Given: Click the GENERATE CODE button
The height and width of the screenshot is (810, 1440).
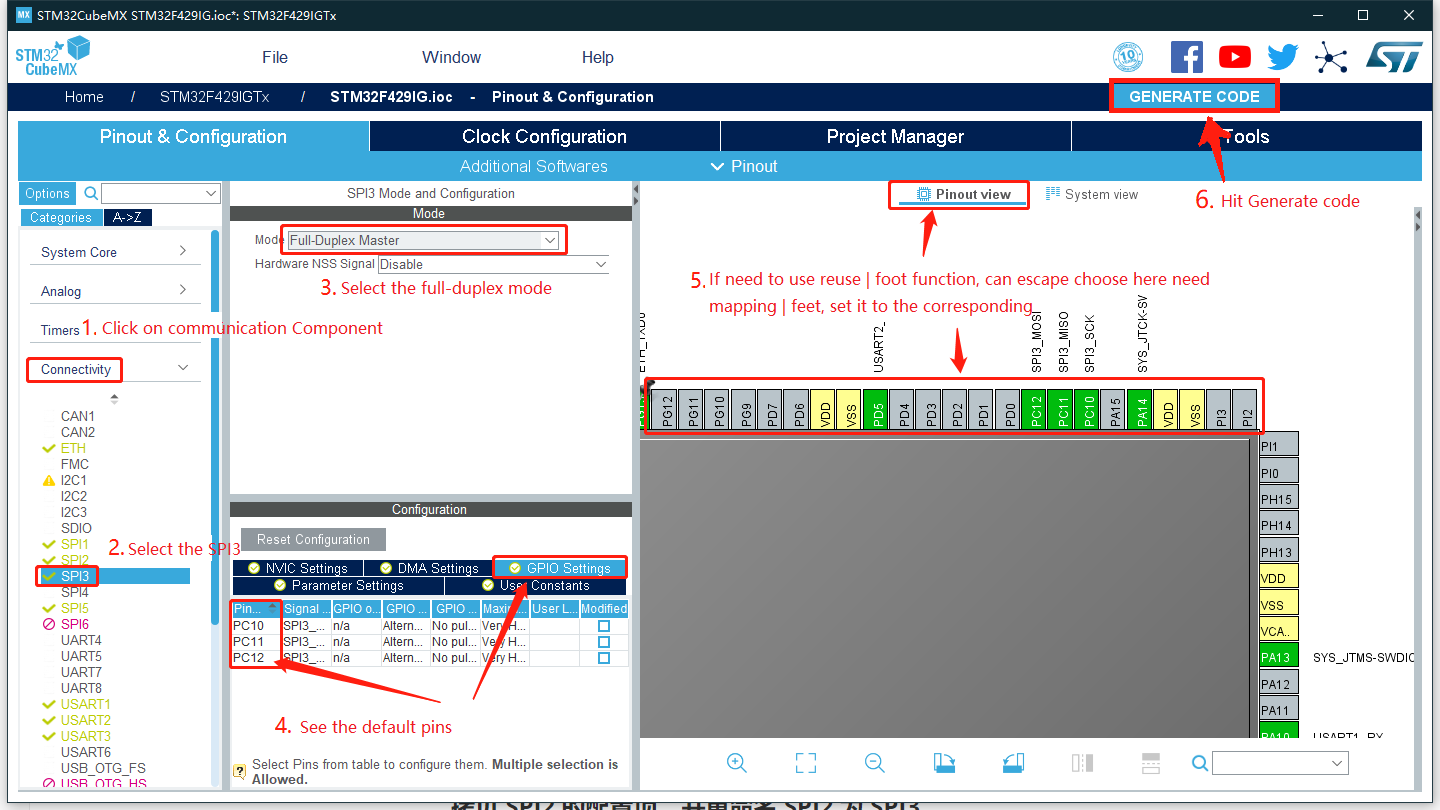Looking at the screenshot, I should pos(1194,97).
